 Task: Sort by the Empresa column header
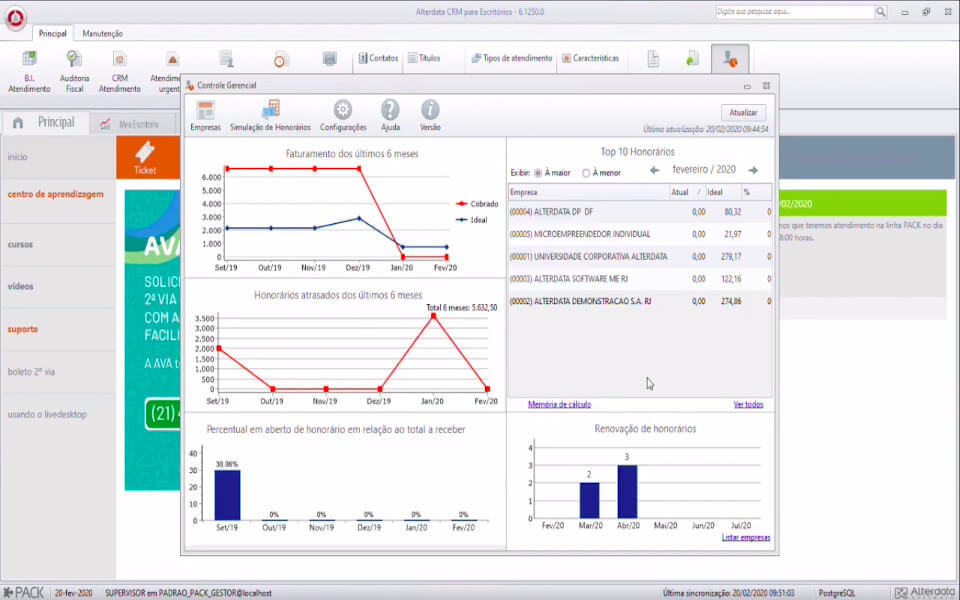(588, 192)
